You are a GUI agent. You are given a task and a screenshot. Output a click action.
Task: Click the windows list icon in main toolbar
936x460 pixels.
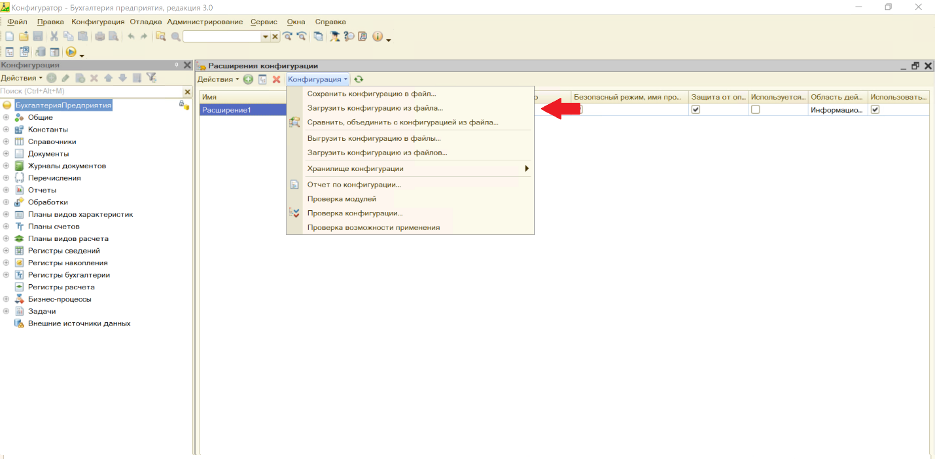tap(318, 36)
